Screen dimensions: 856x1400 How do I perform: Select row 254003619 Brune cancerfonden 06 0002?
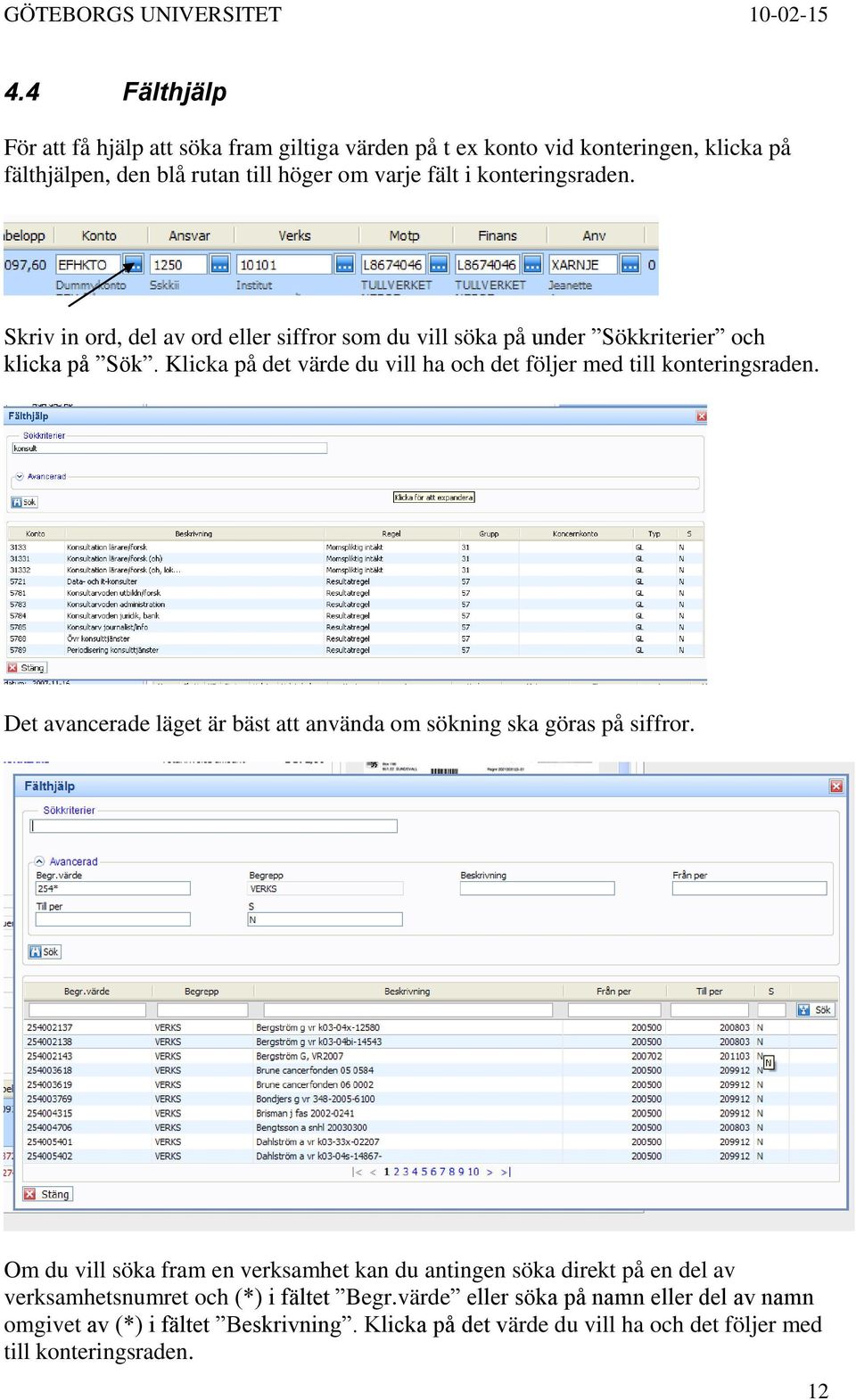[x=431, y=1084]
